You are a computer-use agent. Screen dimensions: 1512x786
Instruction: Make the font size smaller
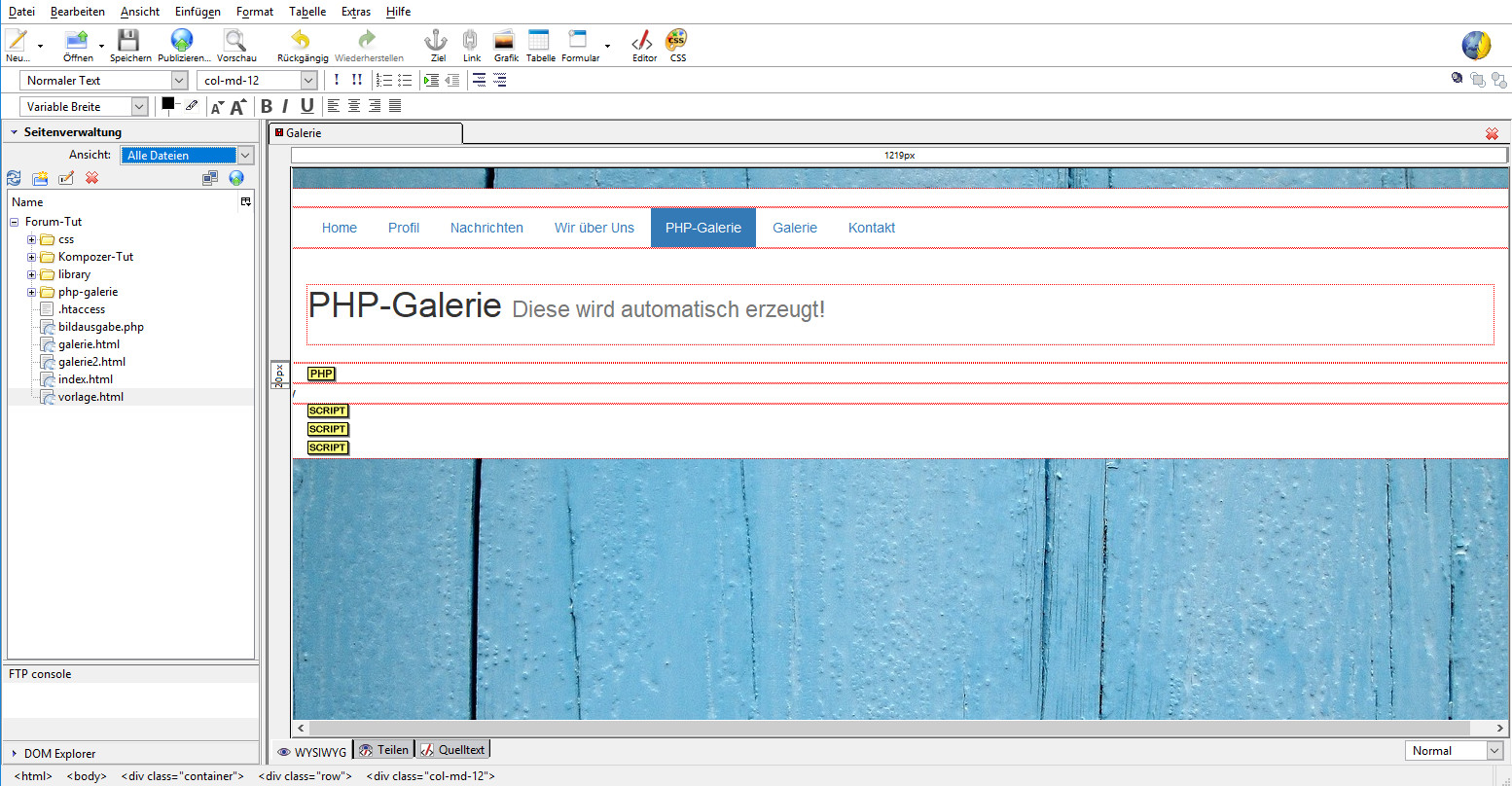click(x=217, y=107)
